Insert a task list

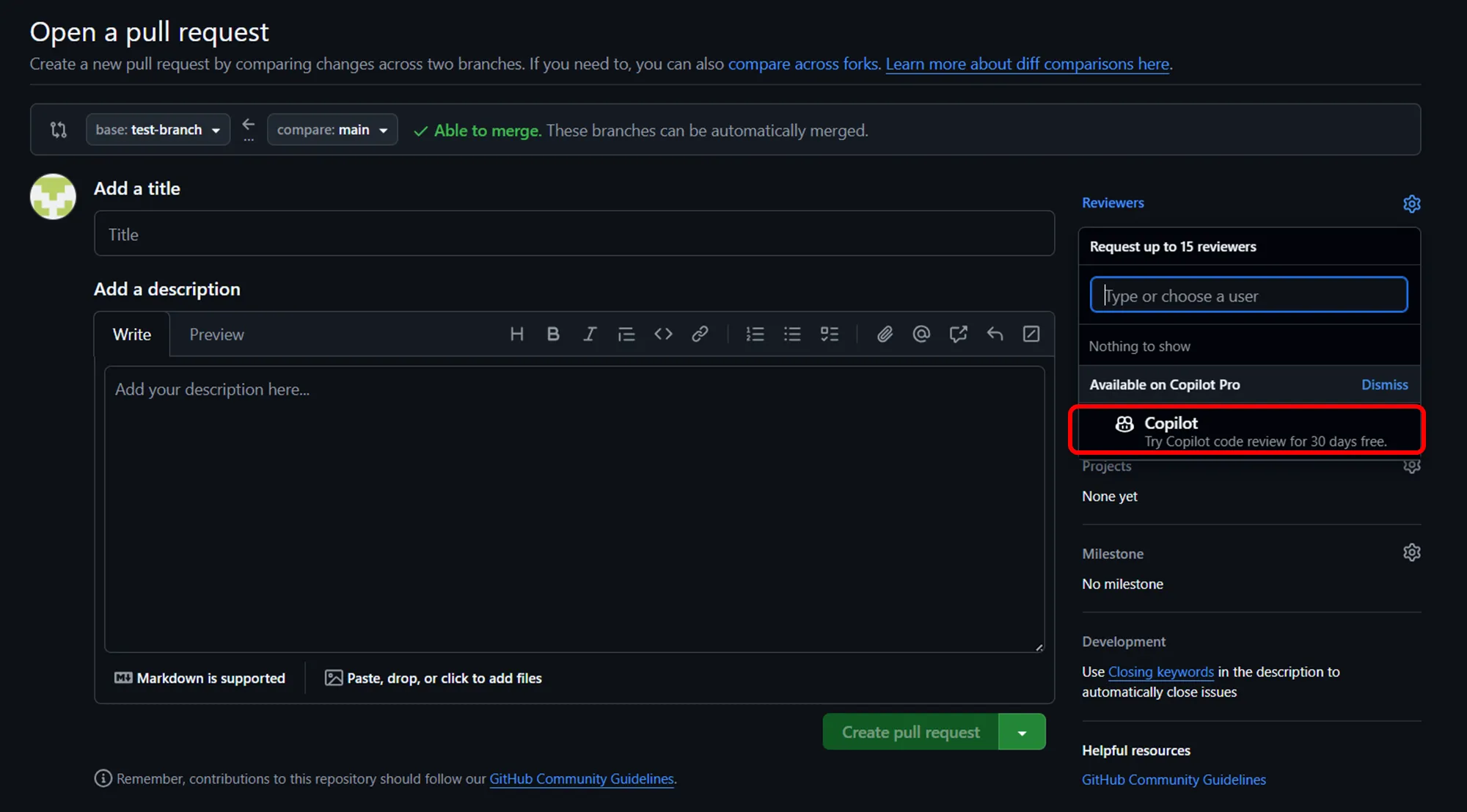tap(830, 334)
